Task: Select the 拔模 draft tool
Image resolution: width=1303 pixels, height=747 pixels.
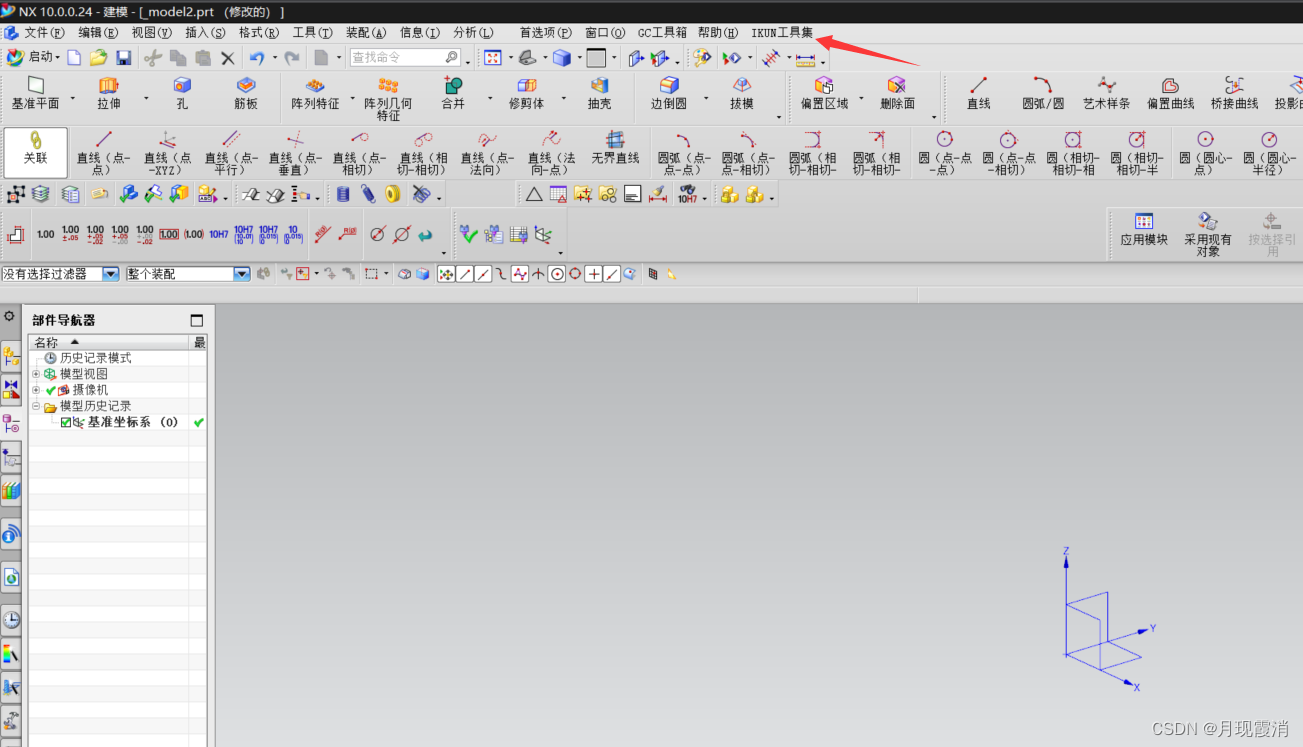Action: [x=742, y=94]
